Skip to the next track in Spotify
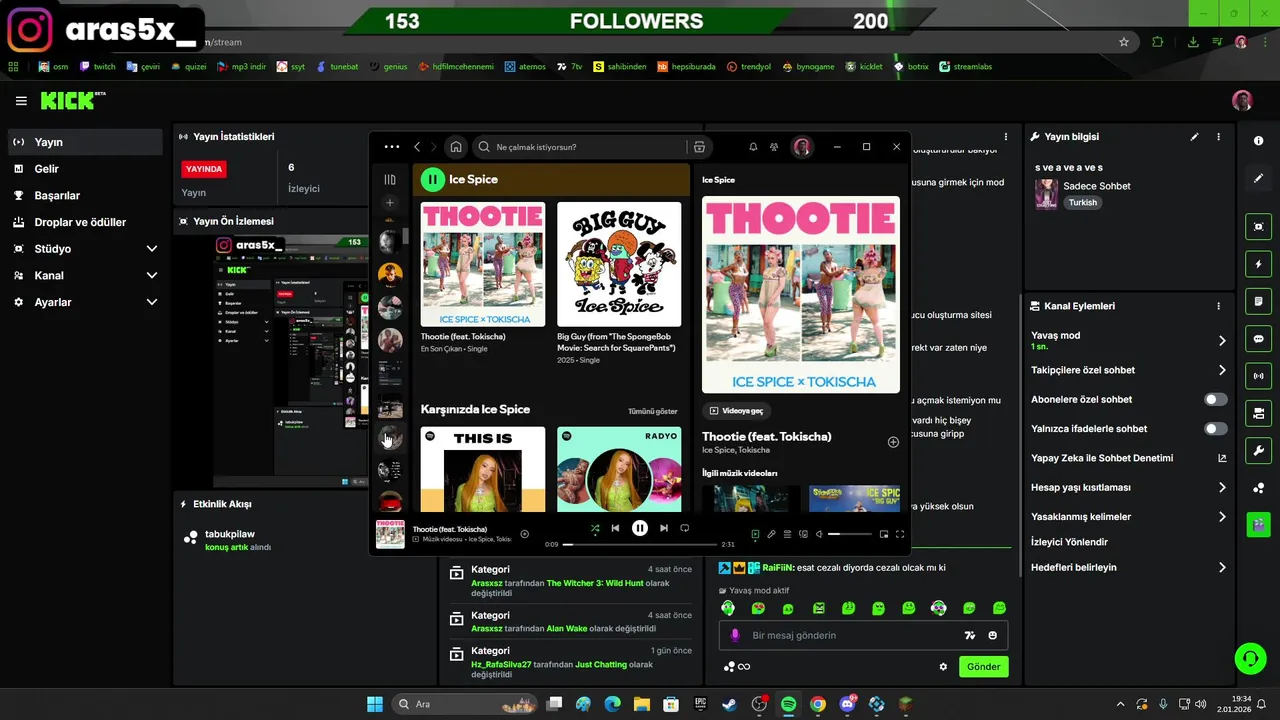 tap(663, 528)
